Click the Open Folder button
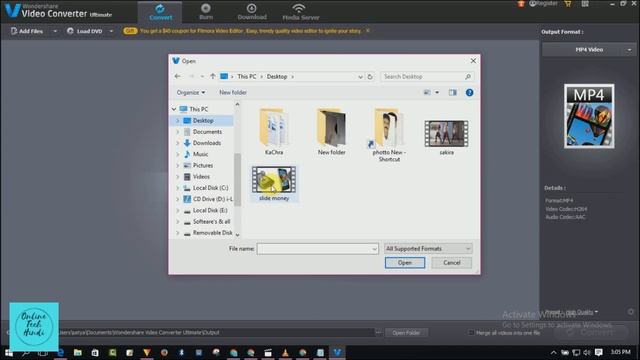 click(406, 333)
